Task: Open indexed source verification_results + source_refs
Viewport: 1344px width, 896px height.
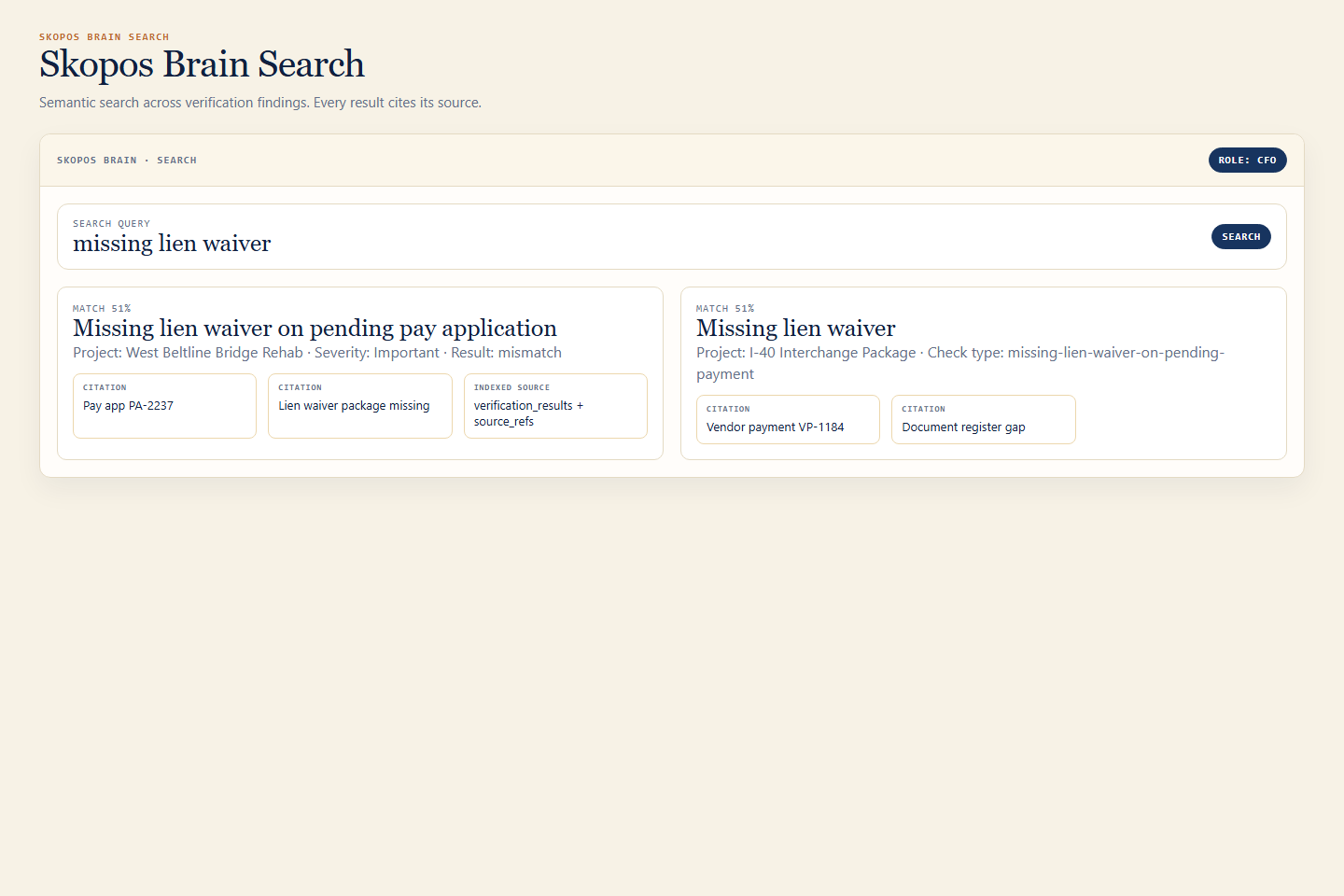Action: coord(555,406)
